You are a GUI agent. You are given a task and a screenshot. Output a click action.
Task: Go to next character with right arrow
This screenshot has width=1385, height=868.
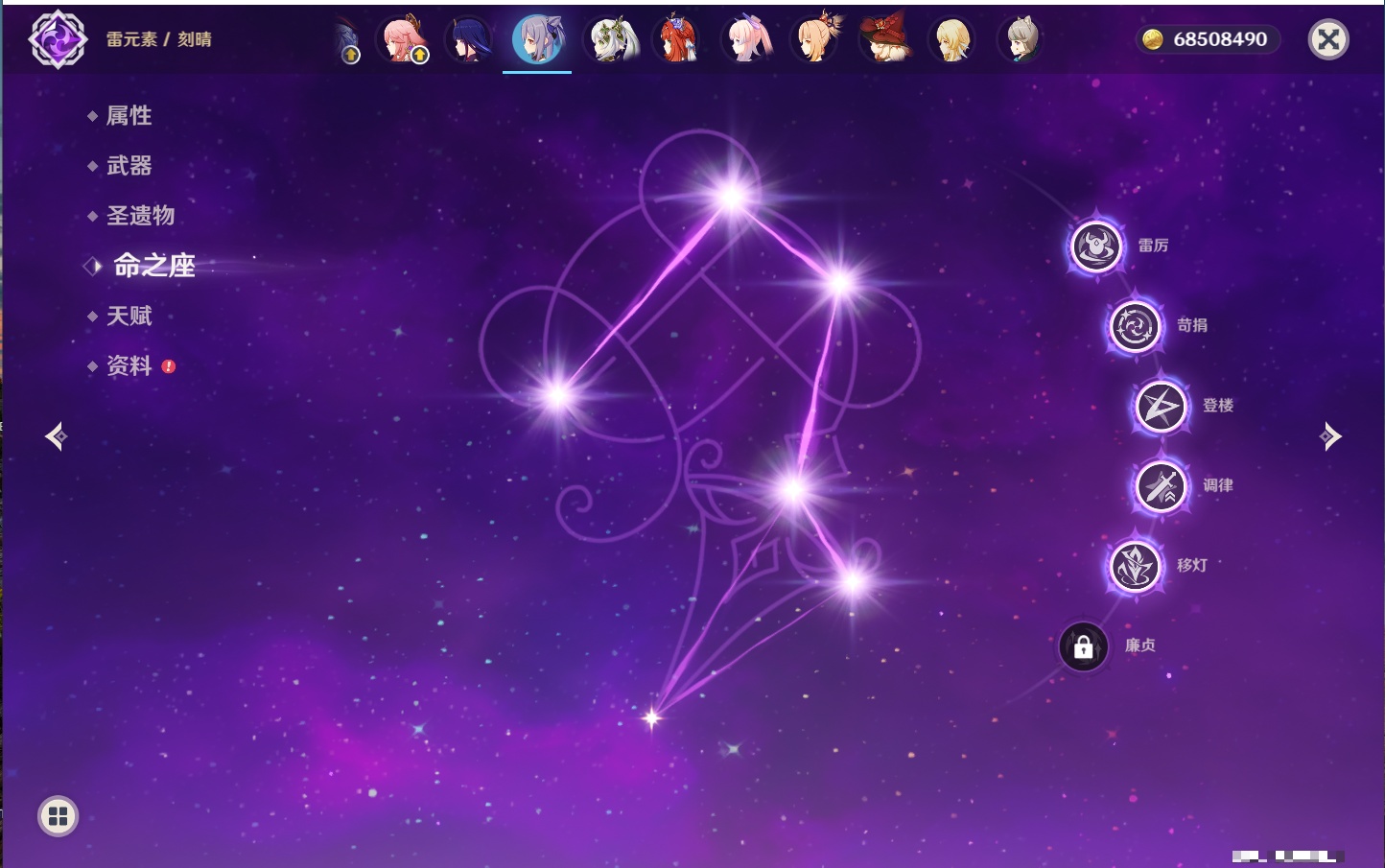(x=1330, y=436)
